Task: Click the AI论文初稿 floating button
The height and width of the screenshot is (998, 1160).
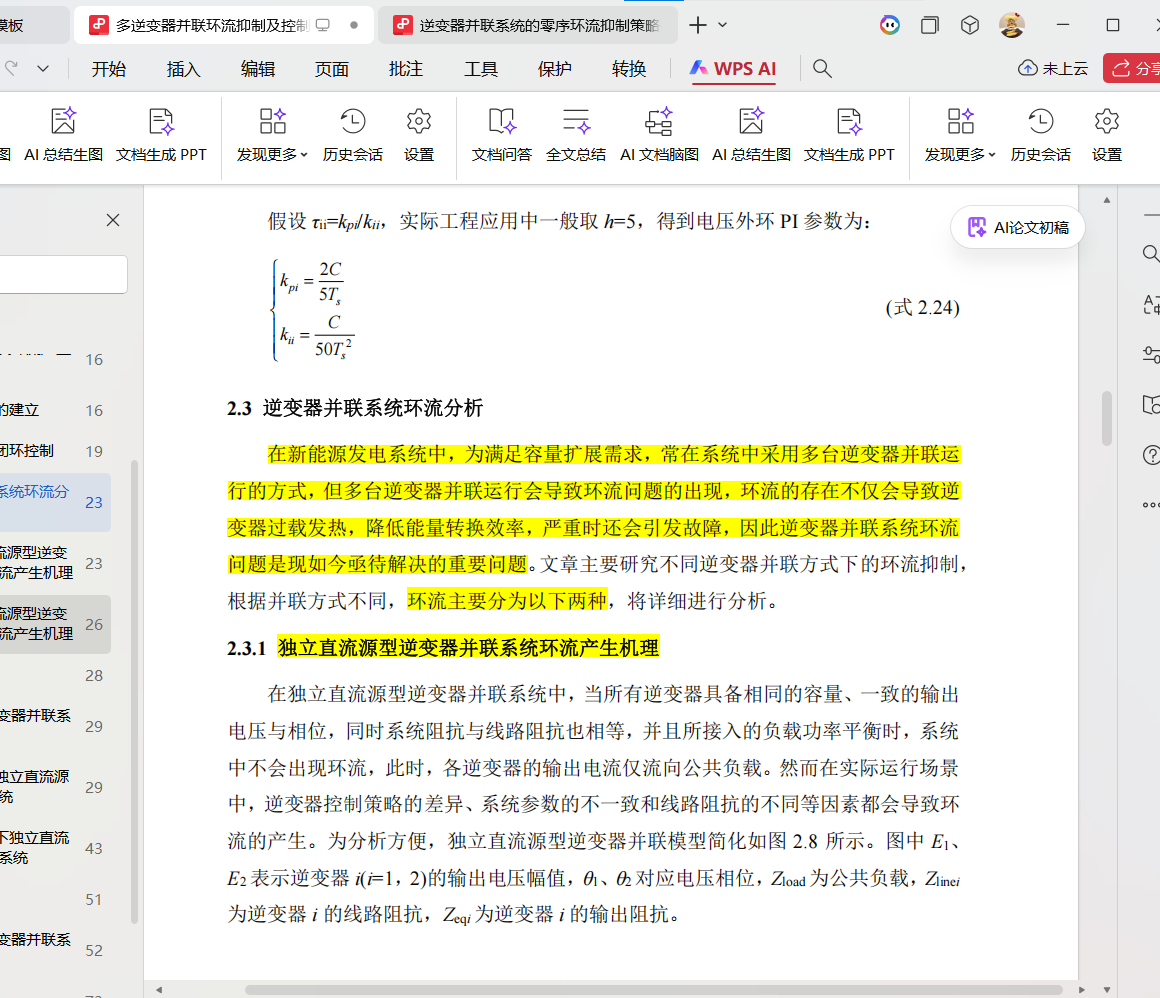Action: click(x=1017, y=228)
